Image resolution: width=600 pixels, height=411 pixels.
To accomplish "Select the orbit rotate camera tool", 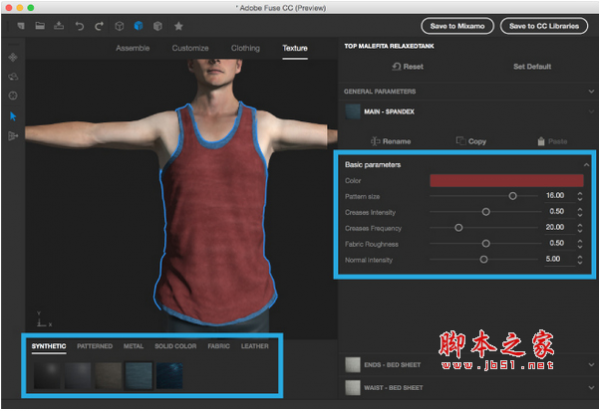I will coord(13,77).
